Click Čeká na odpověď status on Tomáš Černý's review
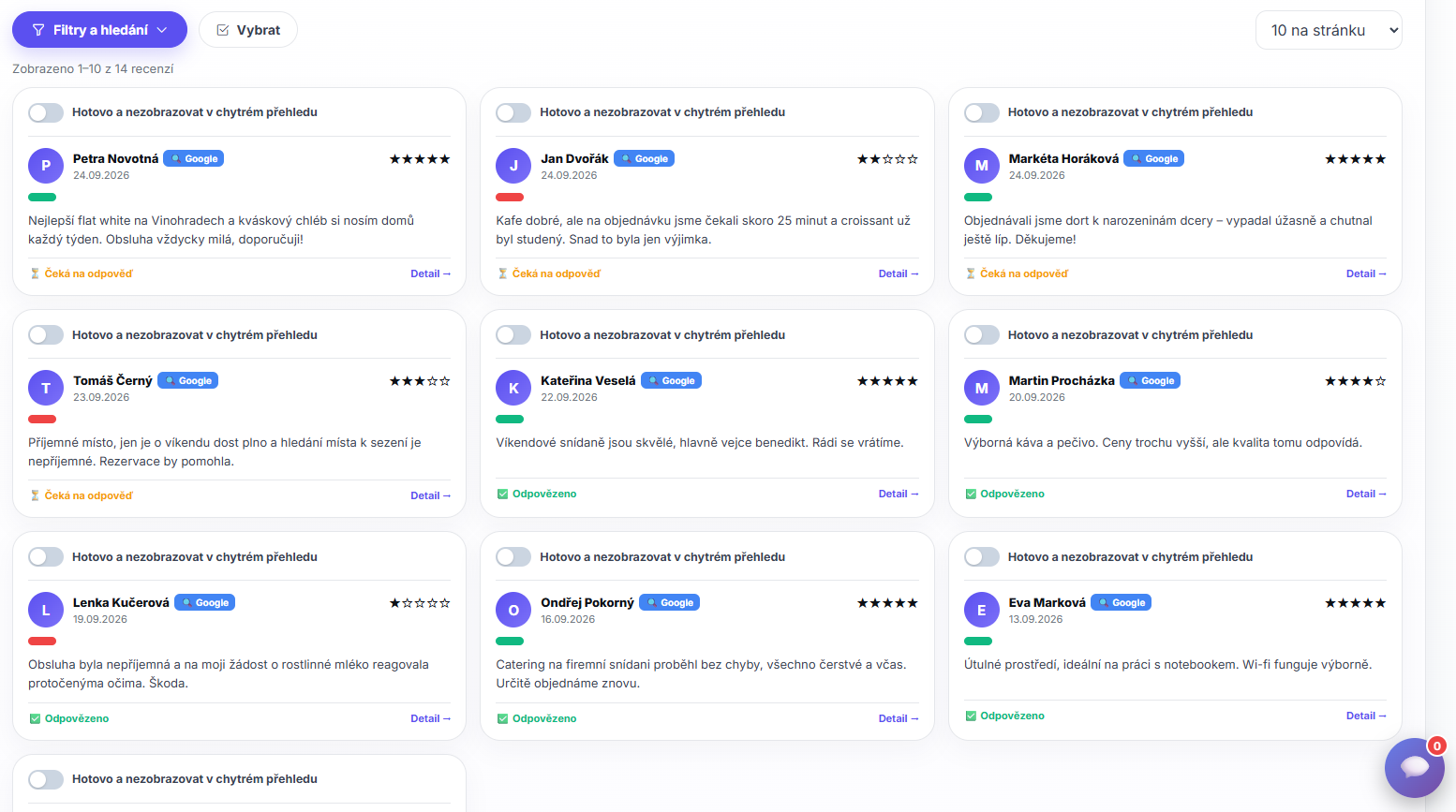 point(82,496)
